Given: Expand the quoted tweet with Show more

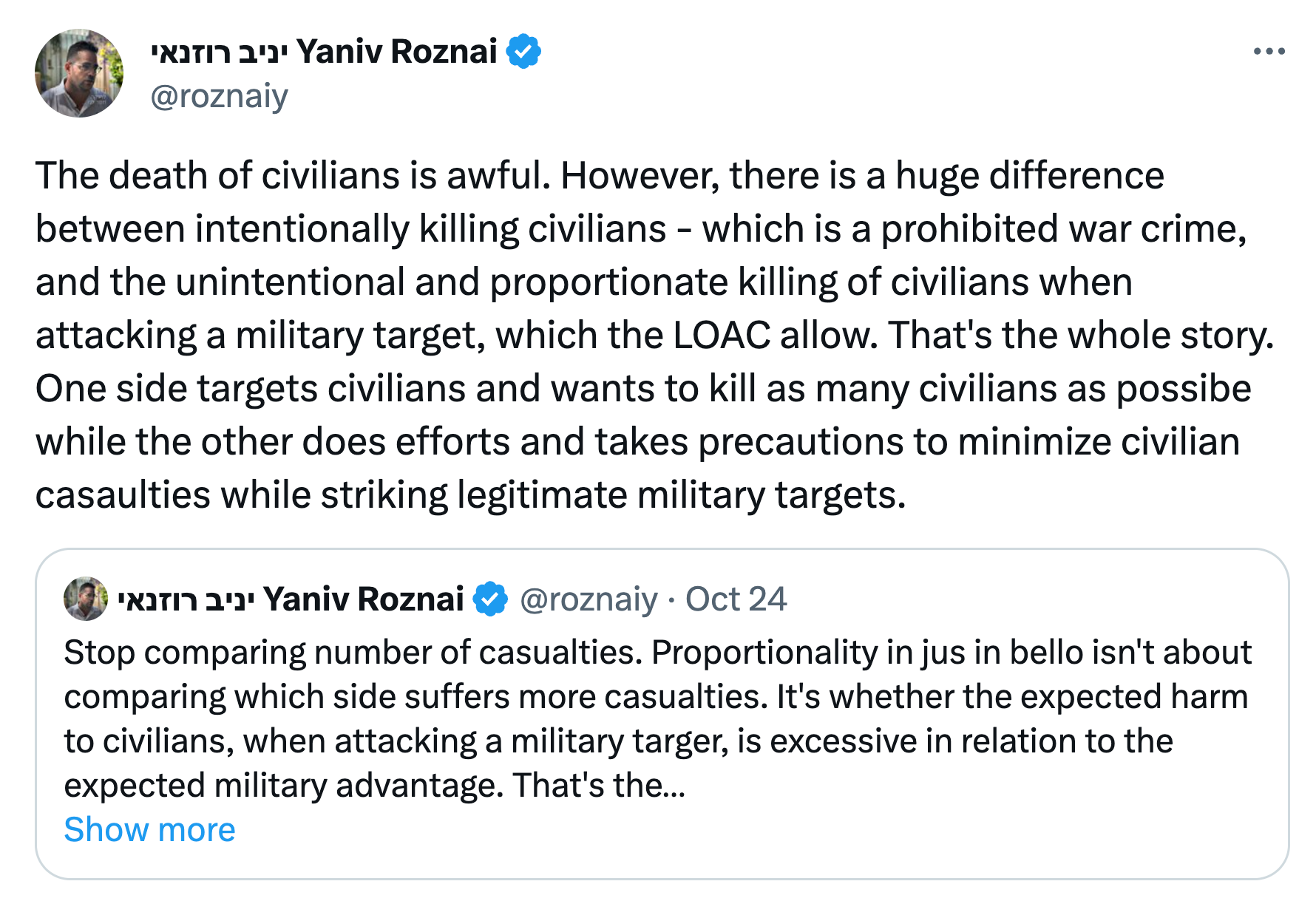Looking at the screenshot, I should 149,829.
